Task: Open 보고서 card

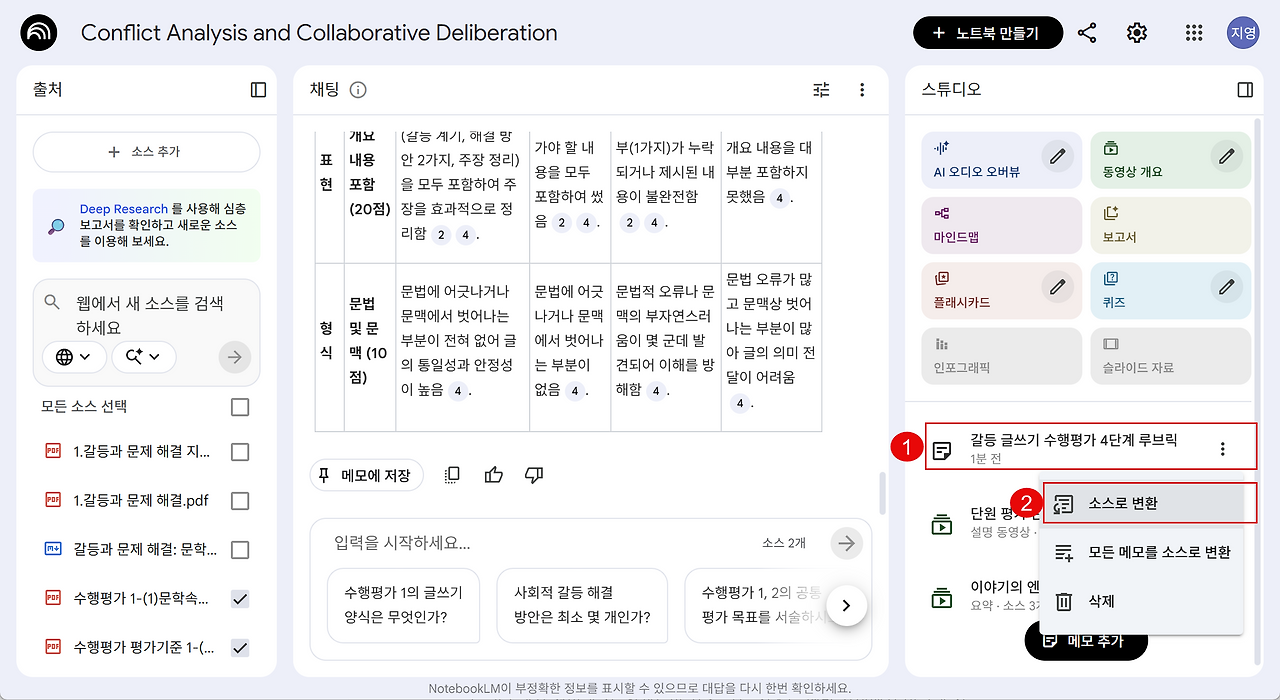Action: pyautogui.click(x=1171, y=223)
